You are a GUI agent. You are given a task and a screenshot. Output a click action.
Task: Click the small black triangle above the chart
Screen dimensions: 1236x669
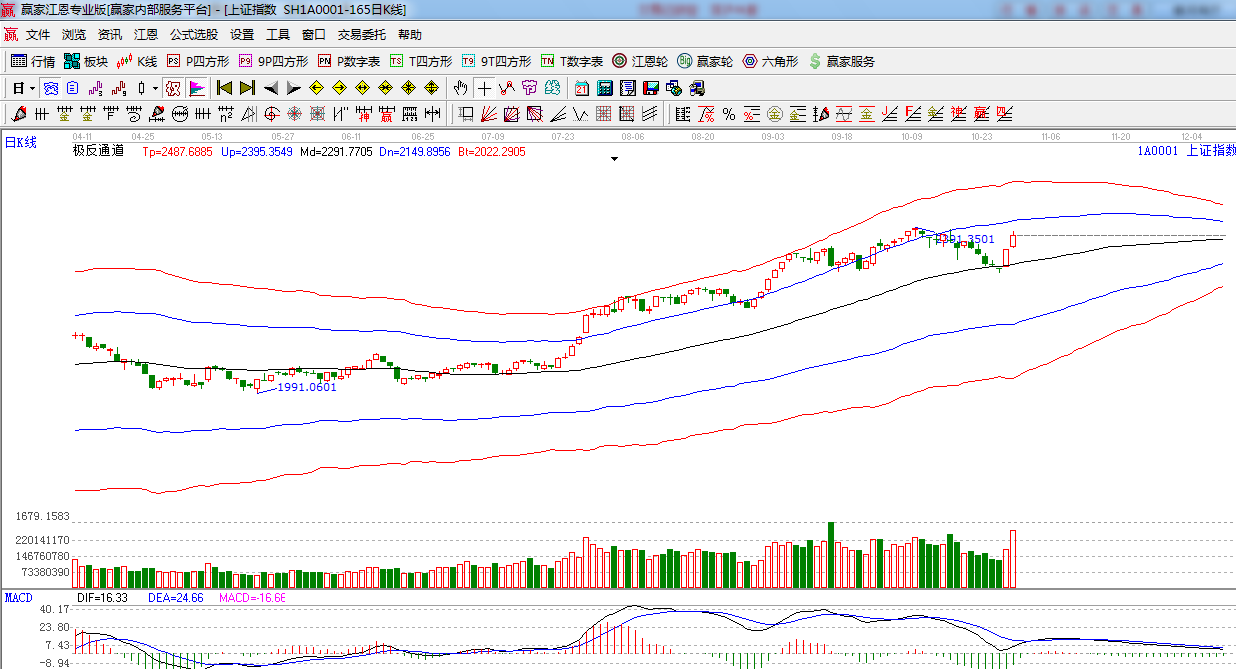click(613, 158)
